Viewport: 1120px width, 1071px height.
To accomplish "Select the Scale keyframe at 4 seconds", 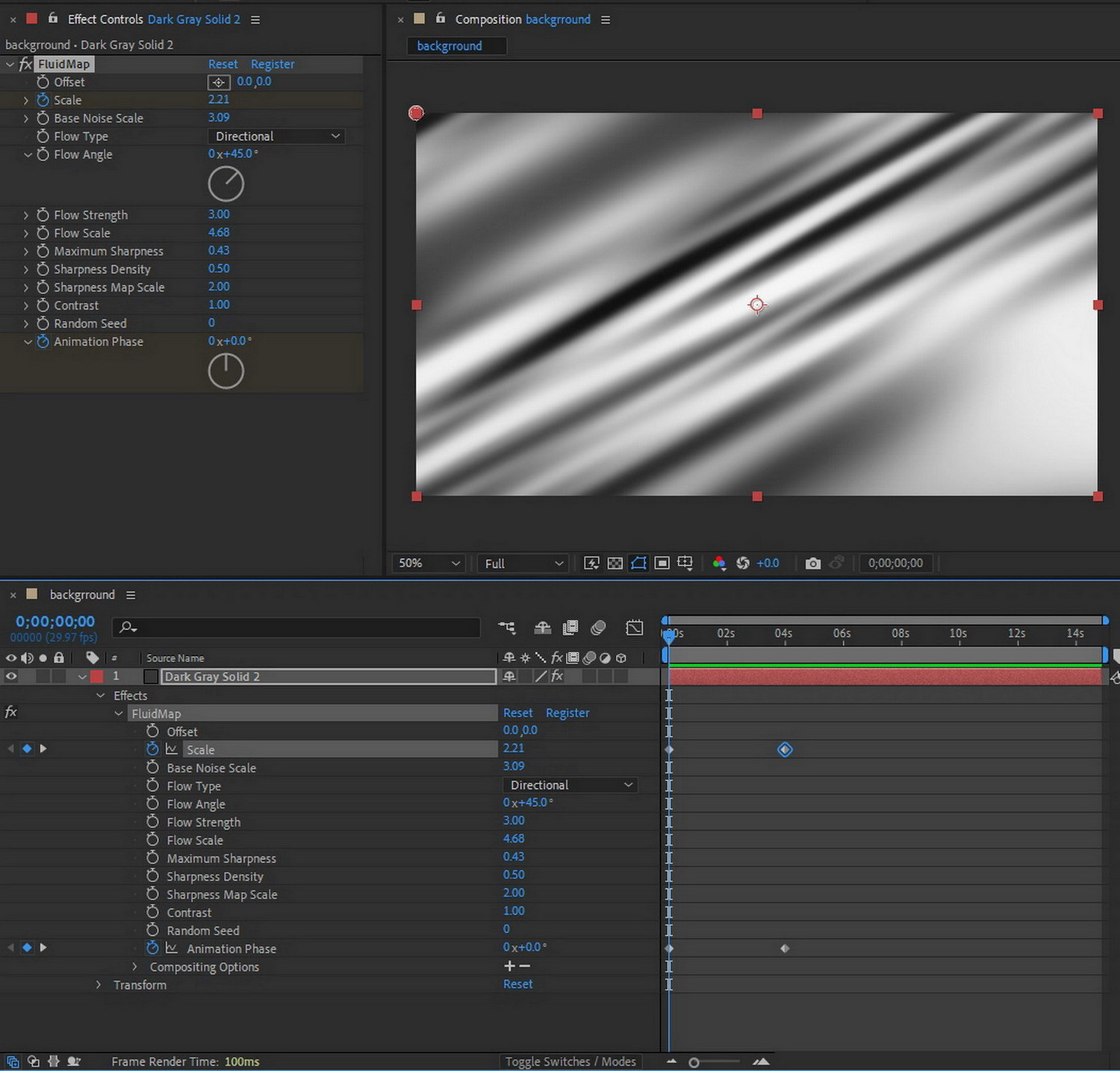I will click(785, 749).
